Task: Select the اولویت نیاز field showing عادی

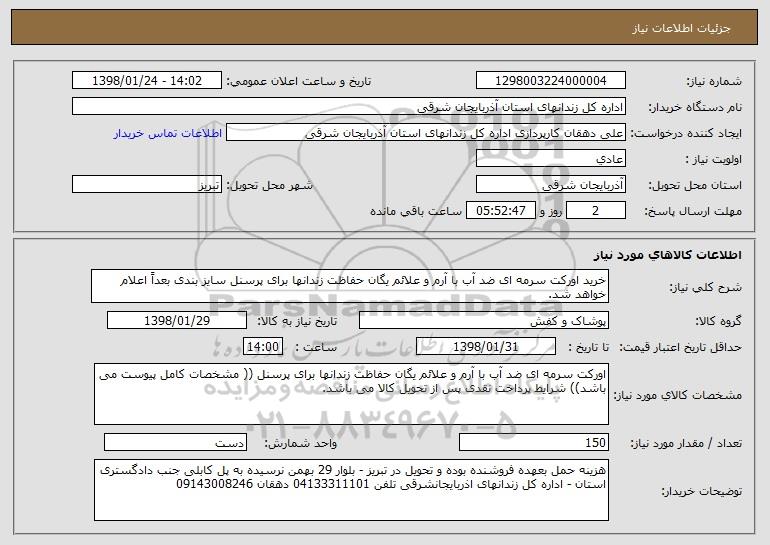Action: click(550, 158)
